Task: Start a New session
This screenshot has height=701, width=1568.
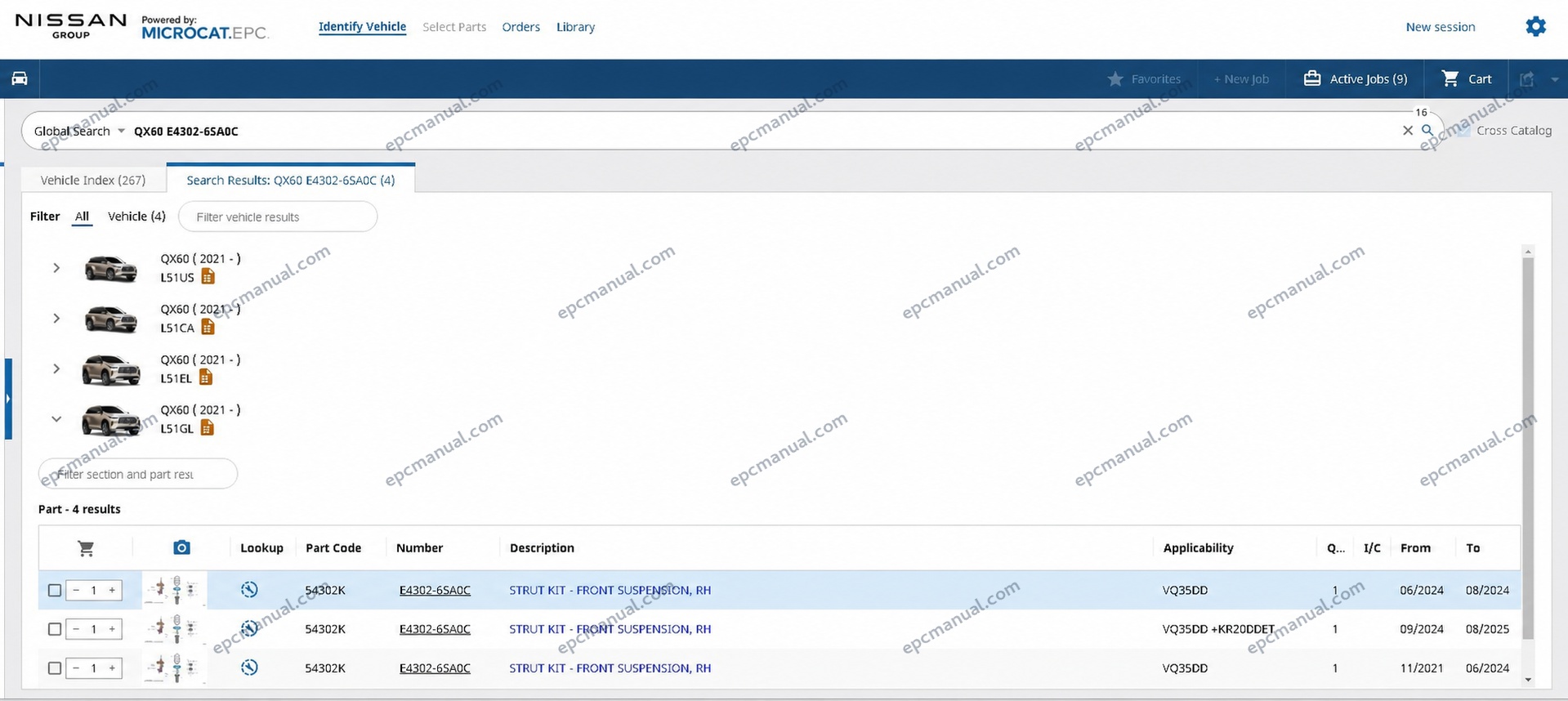Action: click(1441, 27)
